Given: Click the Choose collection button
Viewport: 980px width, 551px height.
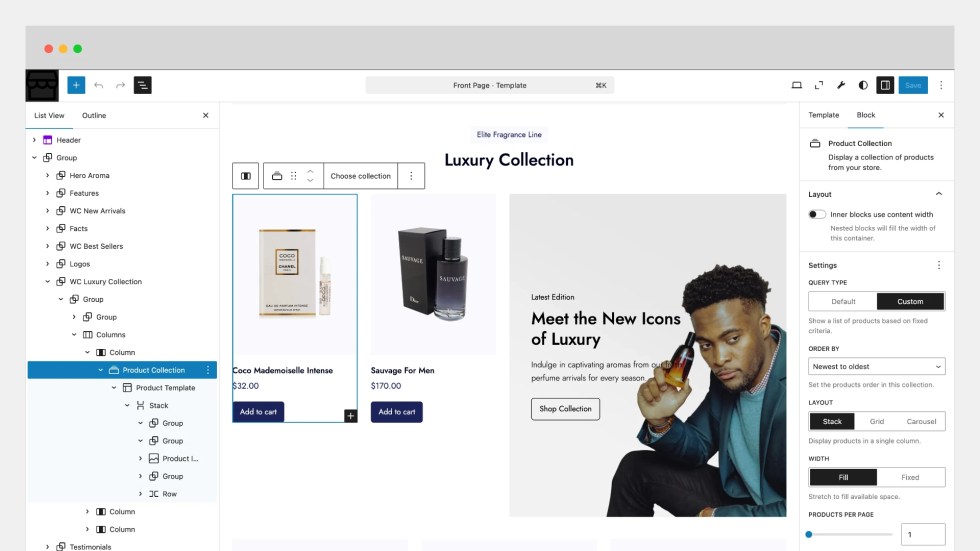Looking at the screenshot, I should (x=361, y=176).
